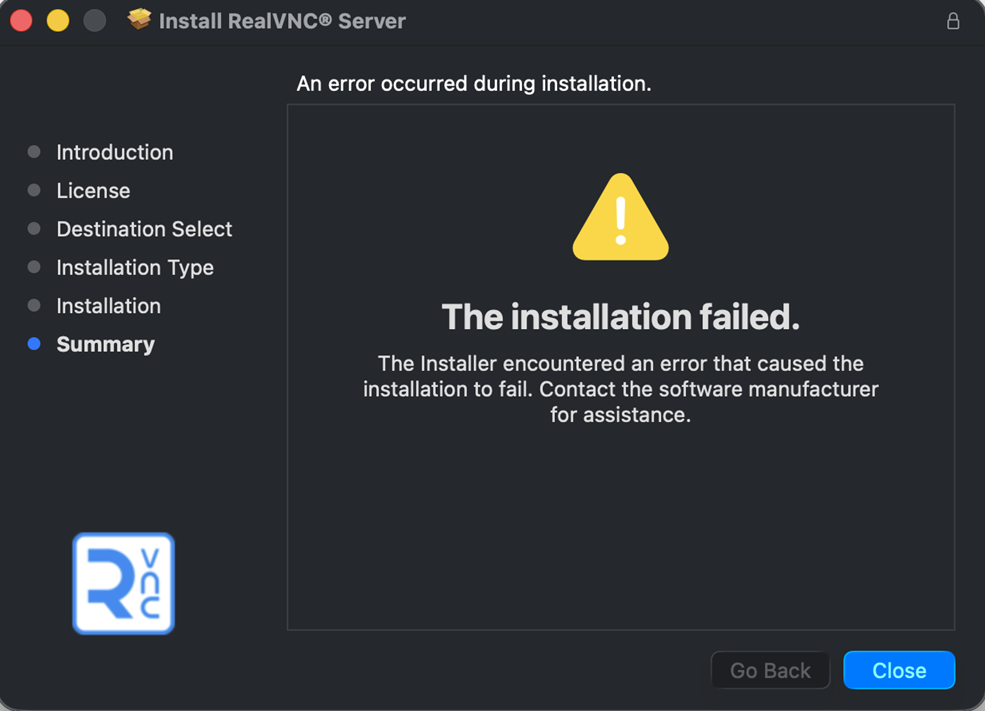Image resolution: width=985 pixels, height=711 pixels.
Task: Click the red window close button
Action: pos(21,21)
